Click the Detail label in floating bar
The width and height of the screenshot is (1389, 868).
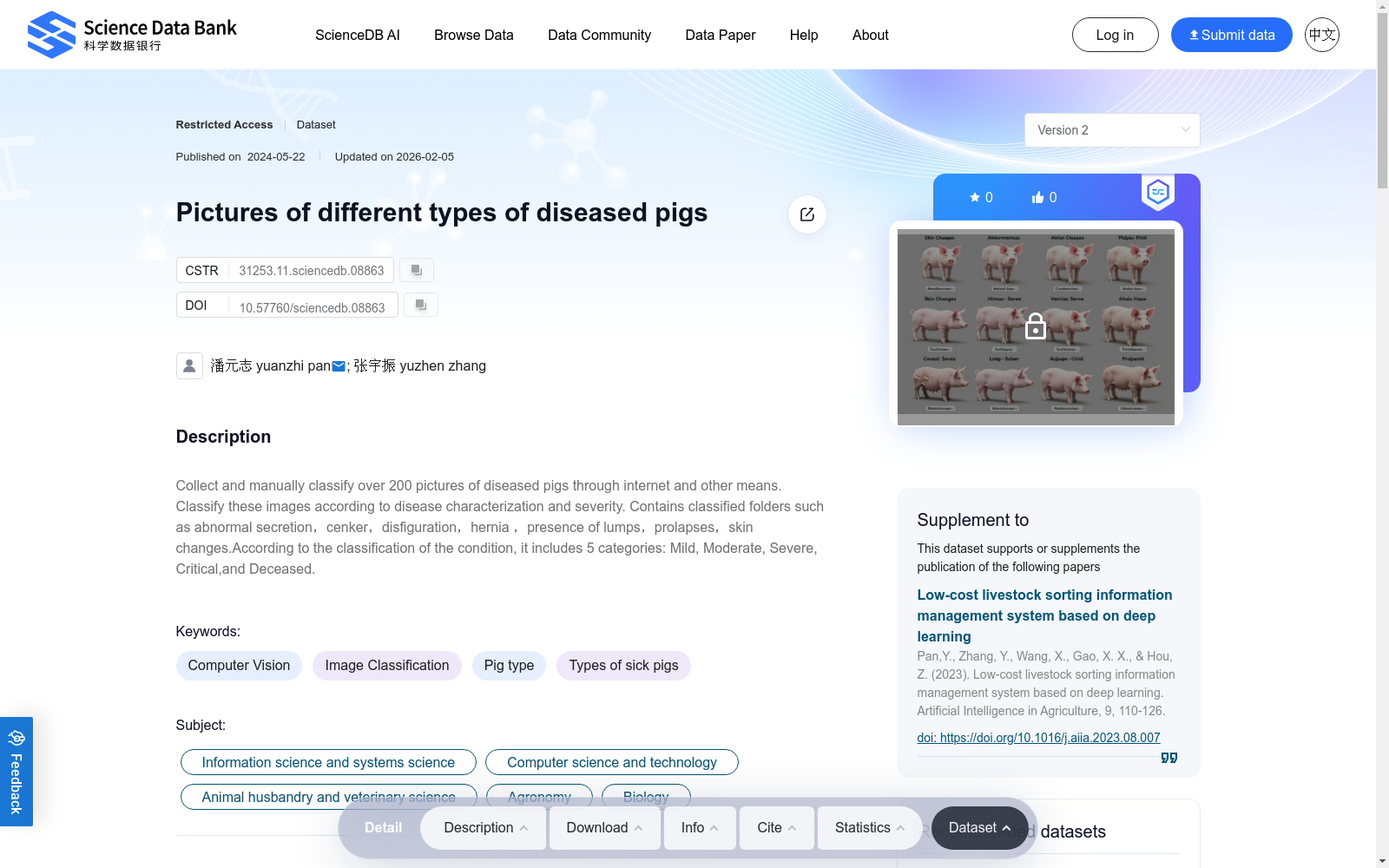383,828
